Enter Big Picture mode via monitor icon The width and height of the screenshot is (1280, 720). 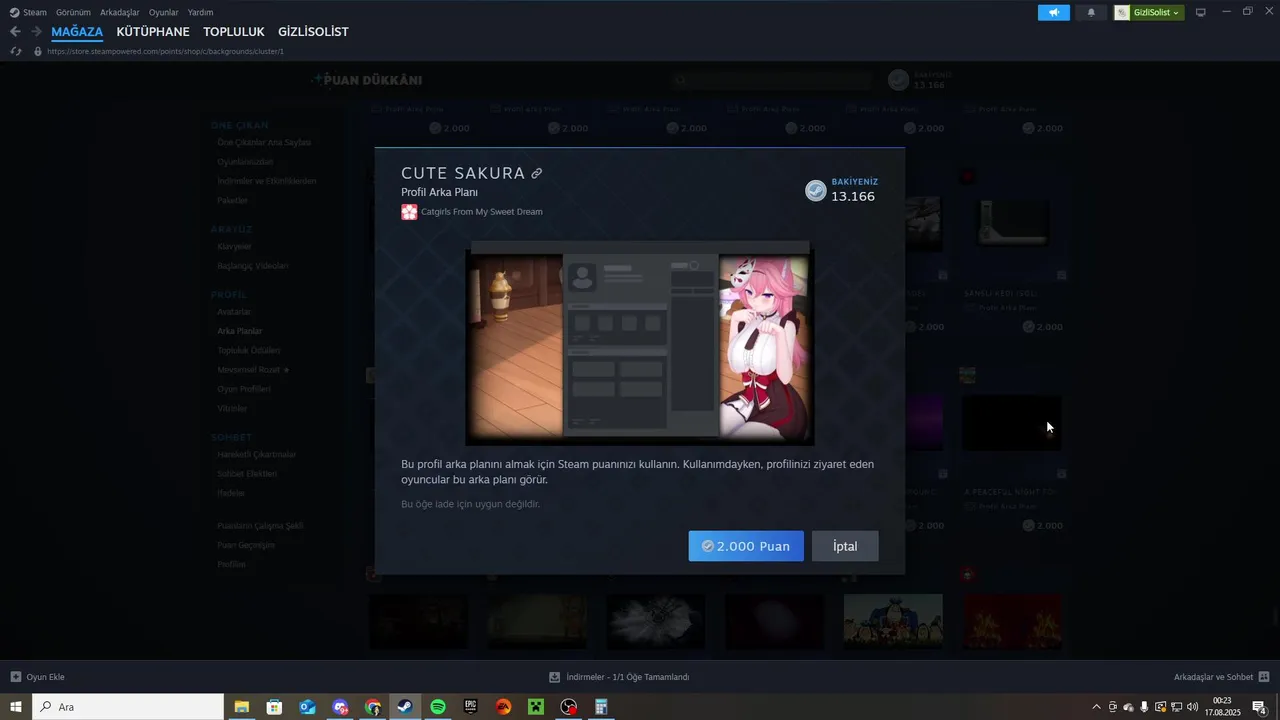pos(1201,12)
